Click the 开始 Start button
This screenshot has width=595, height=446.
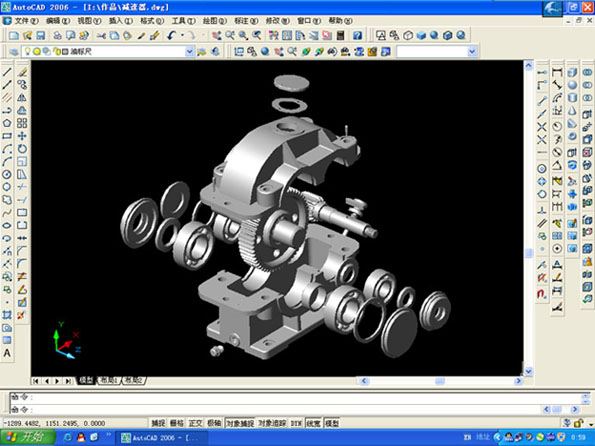(x=28, y=437)
